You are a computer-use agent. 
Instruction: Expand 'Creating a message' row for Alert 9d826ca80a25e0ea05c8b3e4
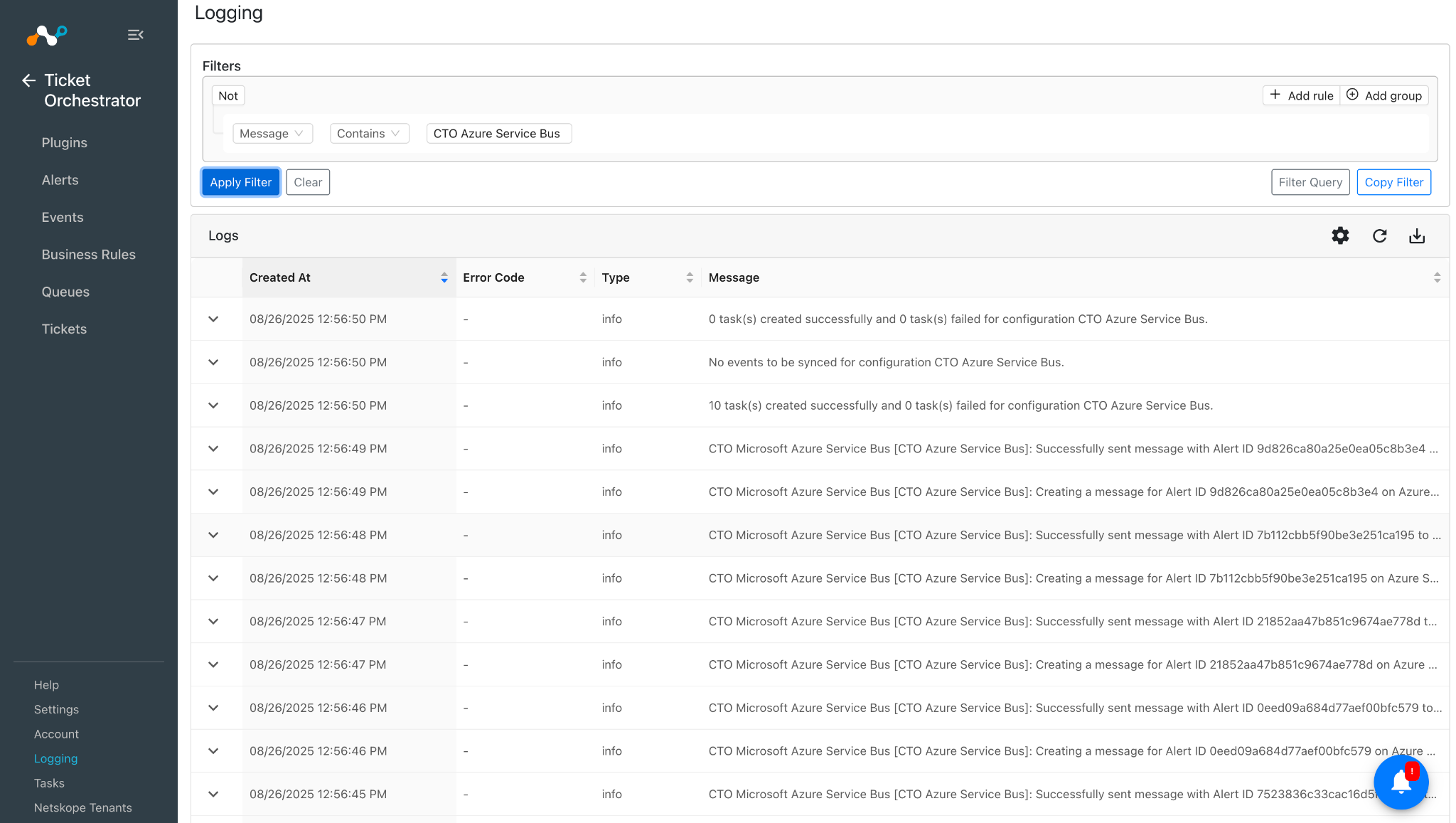coord(213,492)
